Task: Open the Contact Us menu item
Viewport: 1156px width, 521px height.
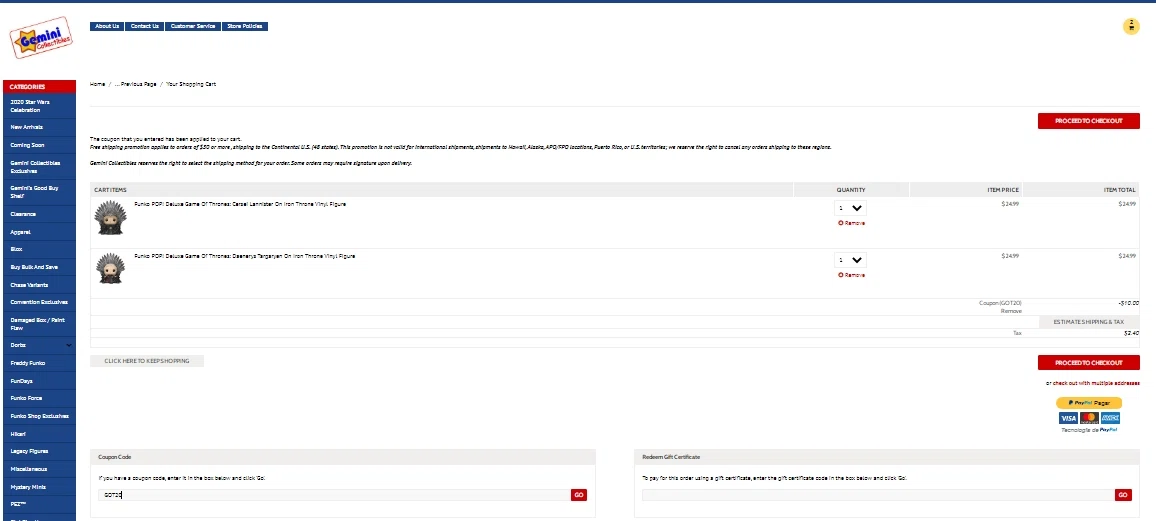Action: tap(144, 27)
